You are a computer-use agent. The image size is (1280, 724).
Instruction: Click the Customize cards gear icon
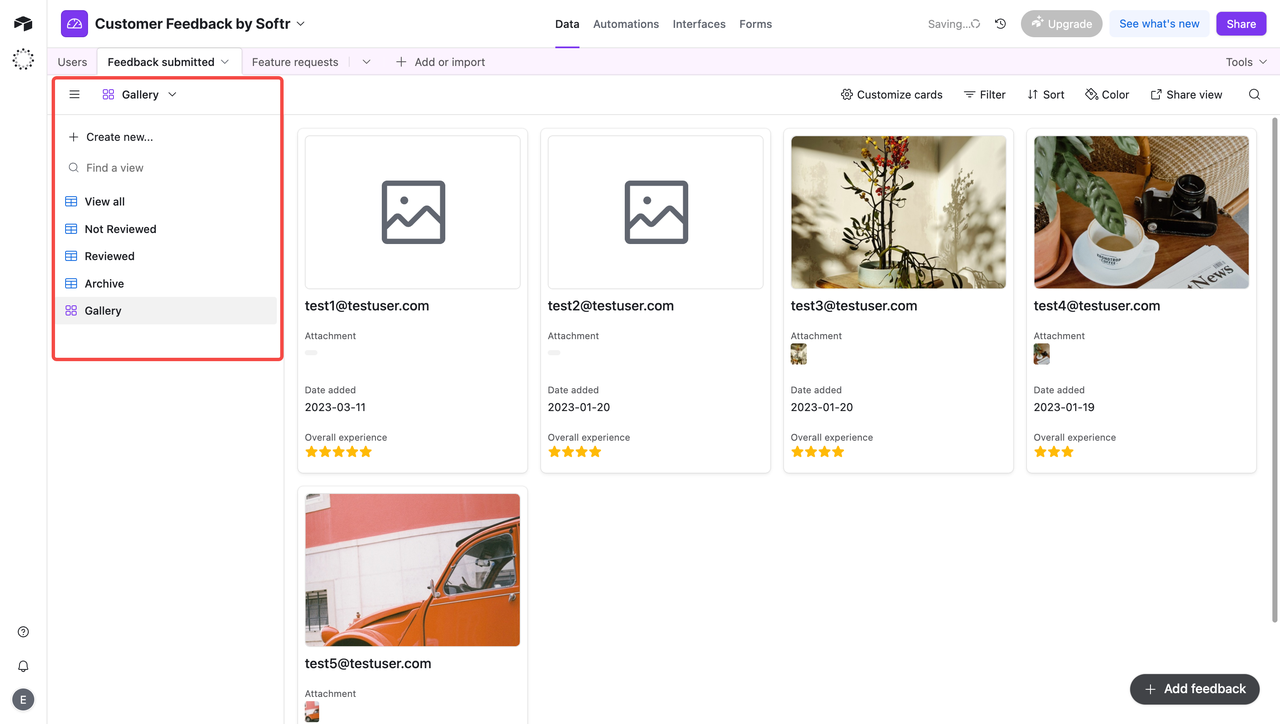[x=848, y=94]
